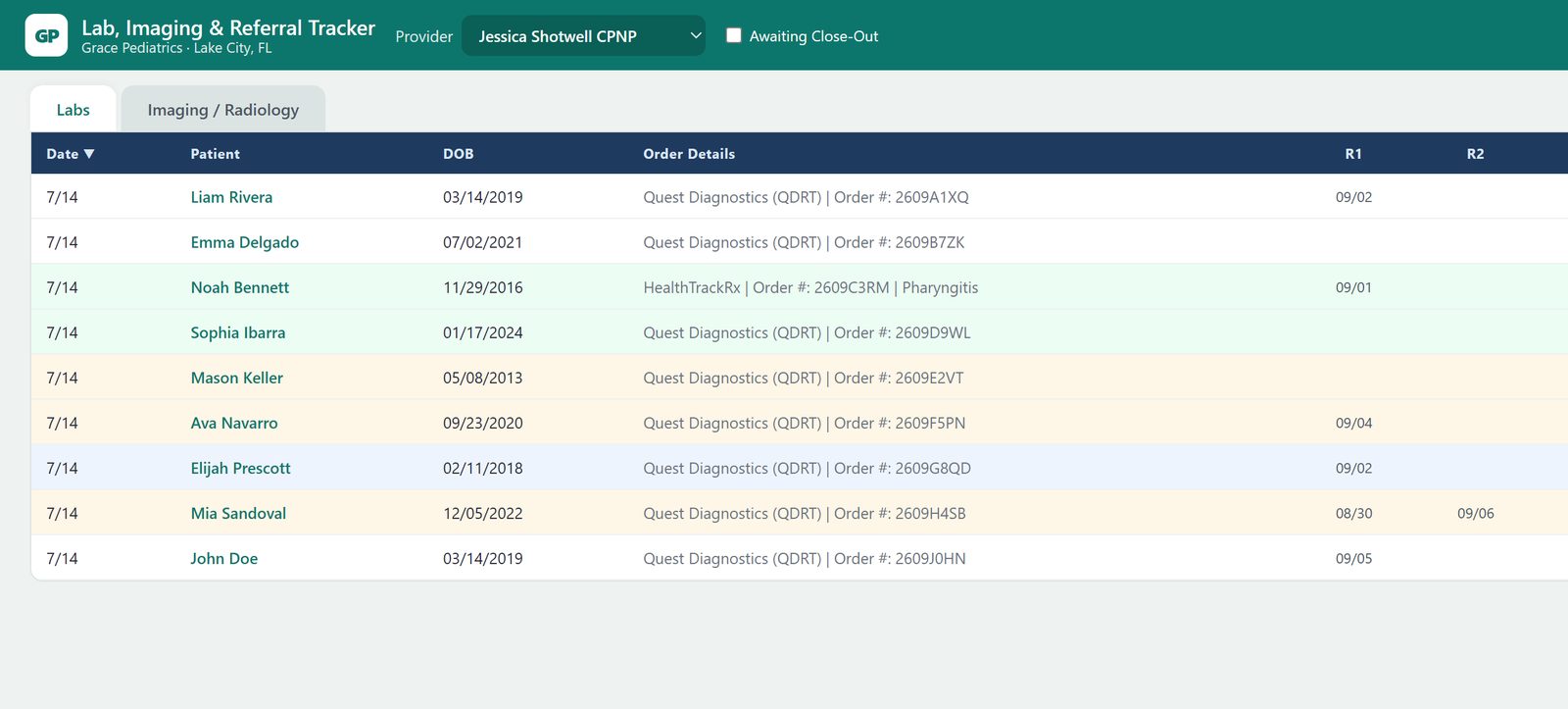1568x709 pixels.
Task: Click Mia Sandoval's R1 date 08/30
Action: pyautogui.click(x=1353, y=513)
